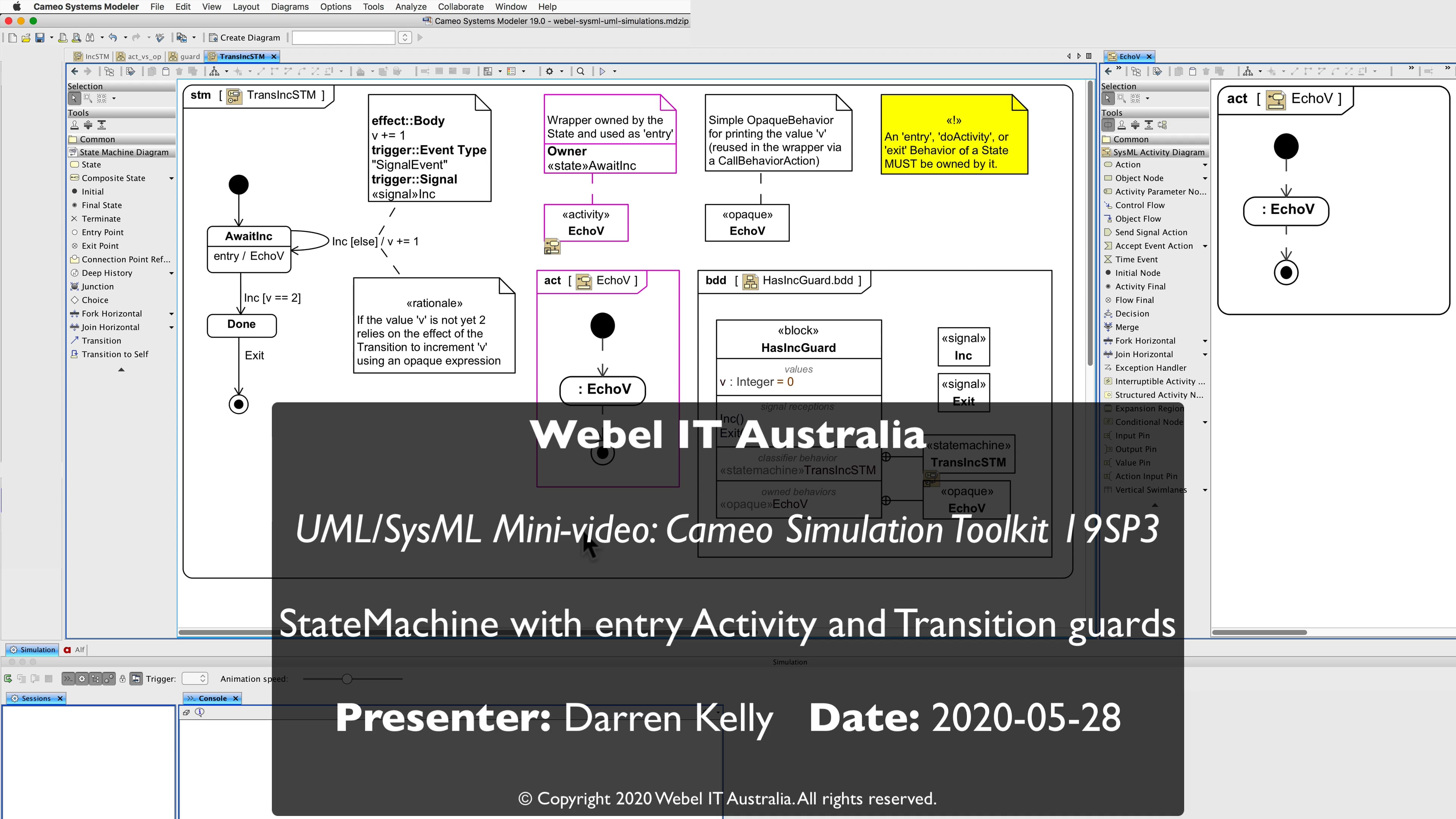This screenshot has height=819, width=1456.
Task: Select the Transition tool in the left Tools panel
Action: (102, 340)
